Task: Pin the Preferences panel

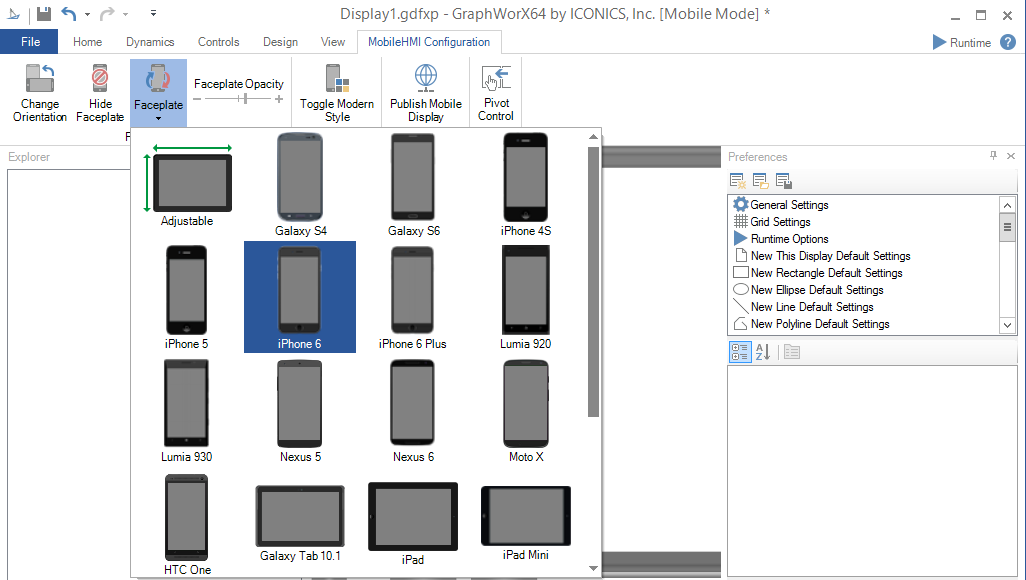Action: tap(993, 156)
